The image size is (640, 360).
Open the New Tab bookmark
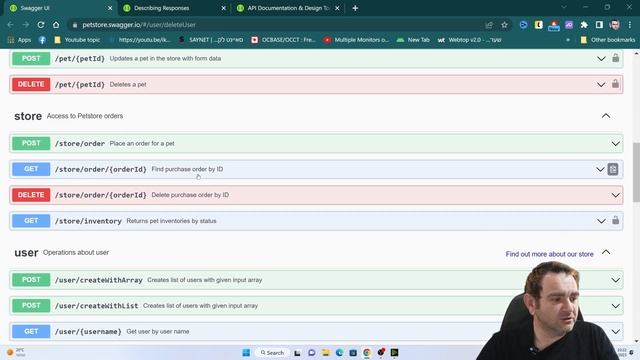coord(413,40)
